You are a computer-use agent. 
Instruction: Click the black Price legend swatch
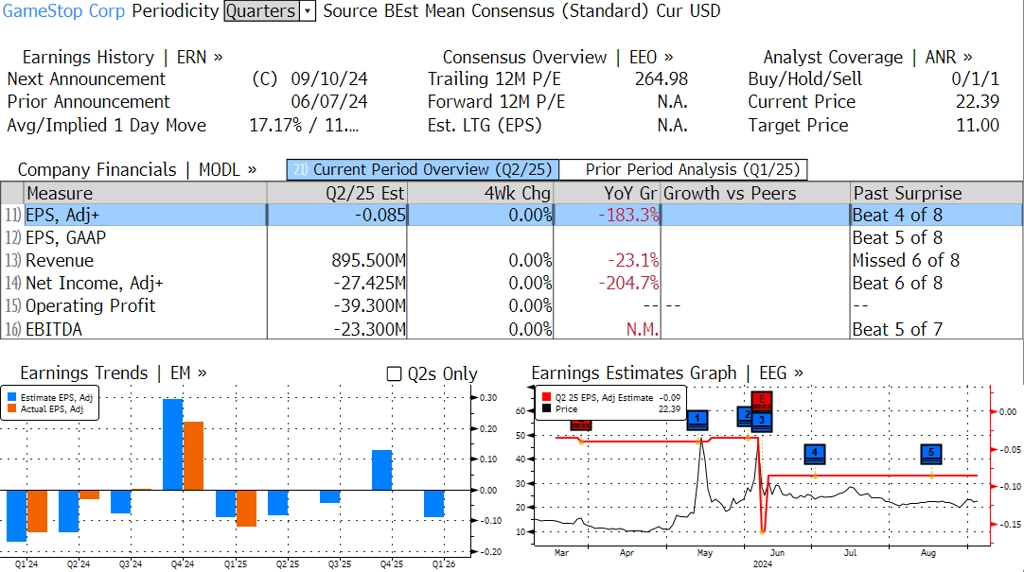(547, 409)
